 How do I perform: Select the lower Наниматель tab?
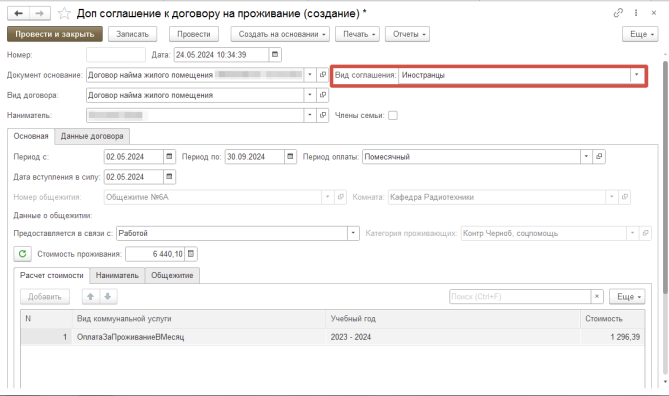coord(117,276)
